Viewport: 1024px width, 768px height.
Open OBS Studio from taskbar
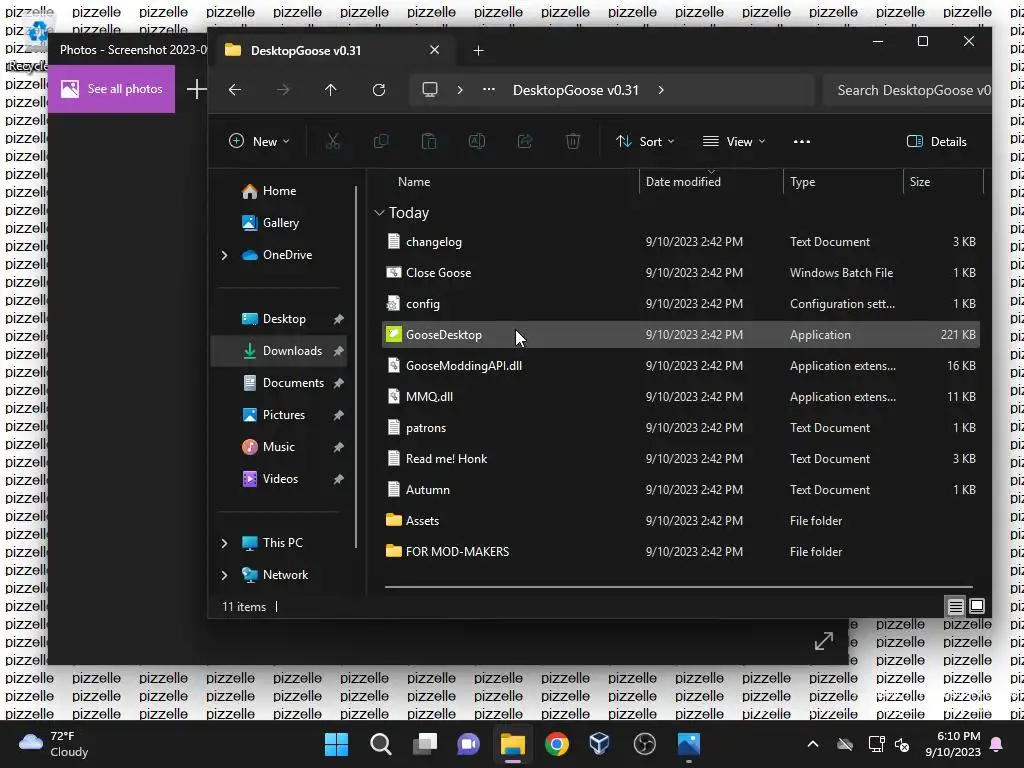pyautogui.click(x=645, y=744)
